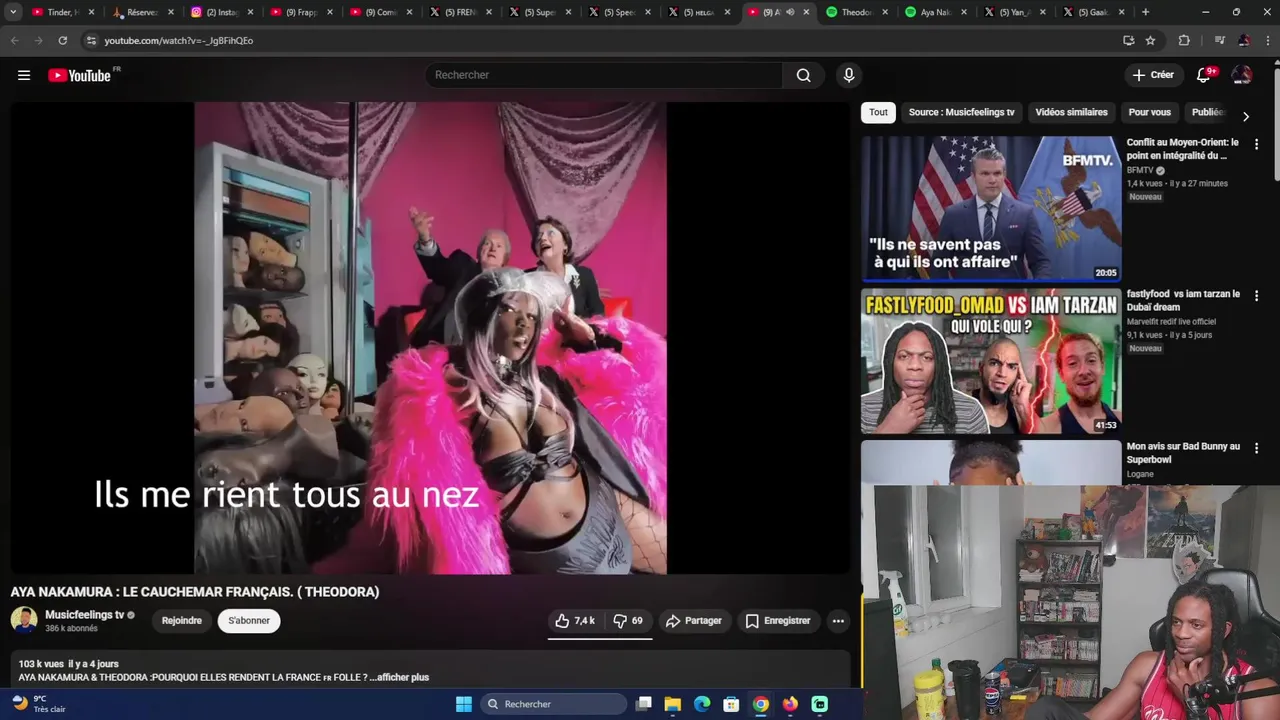
Task: Open Musicfeelings tv channel avatar
Action: click(x=24, y=620)
